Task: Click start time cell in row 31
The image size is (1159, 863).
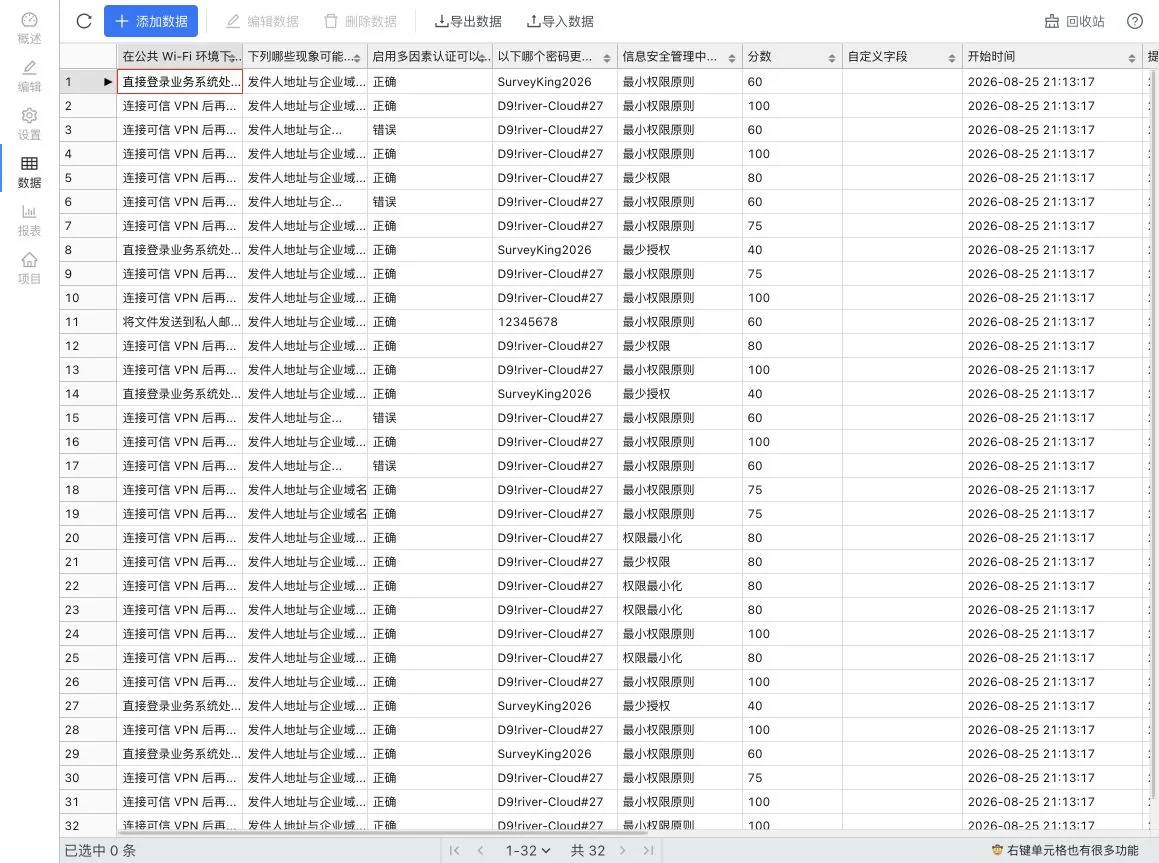Action: point(1052,802)
